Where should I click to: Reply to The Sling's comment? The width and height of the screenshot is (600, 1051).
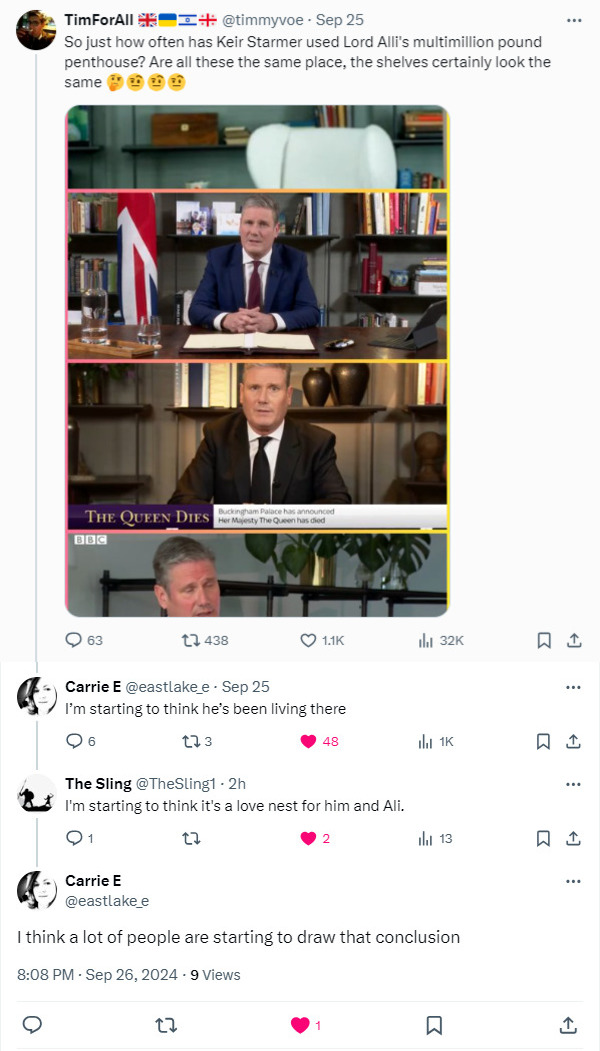[74, 838]
